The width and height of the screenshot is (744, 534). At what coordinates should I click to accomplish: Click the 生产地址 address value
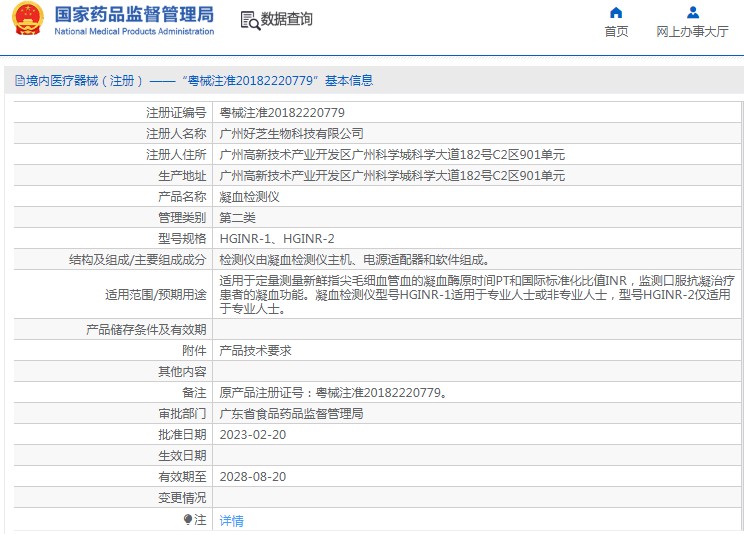(x=392, y=176)
